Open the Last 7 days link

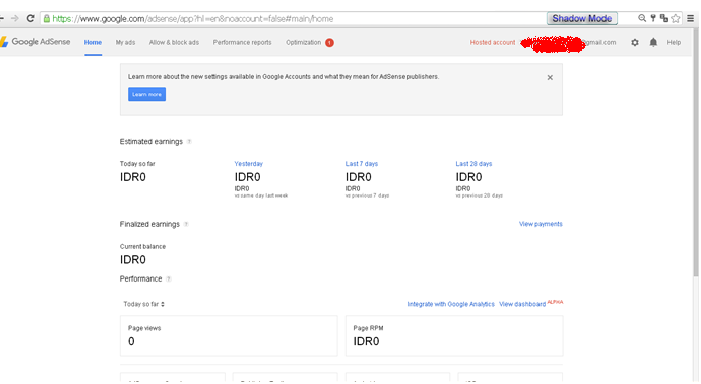[362, 164]
